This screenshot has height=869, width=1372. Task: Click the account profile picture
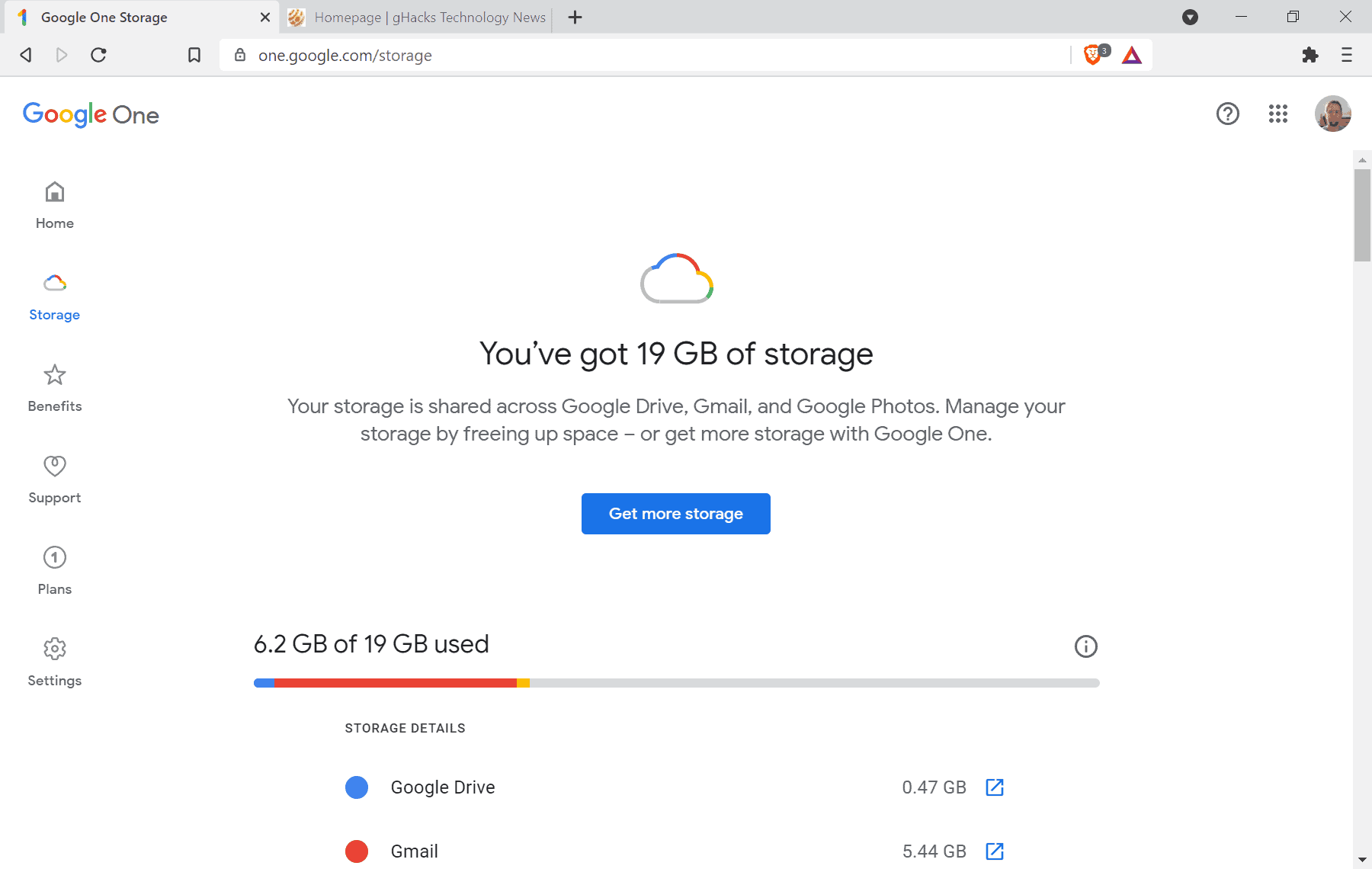coord(1332,114)
